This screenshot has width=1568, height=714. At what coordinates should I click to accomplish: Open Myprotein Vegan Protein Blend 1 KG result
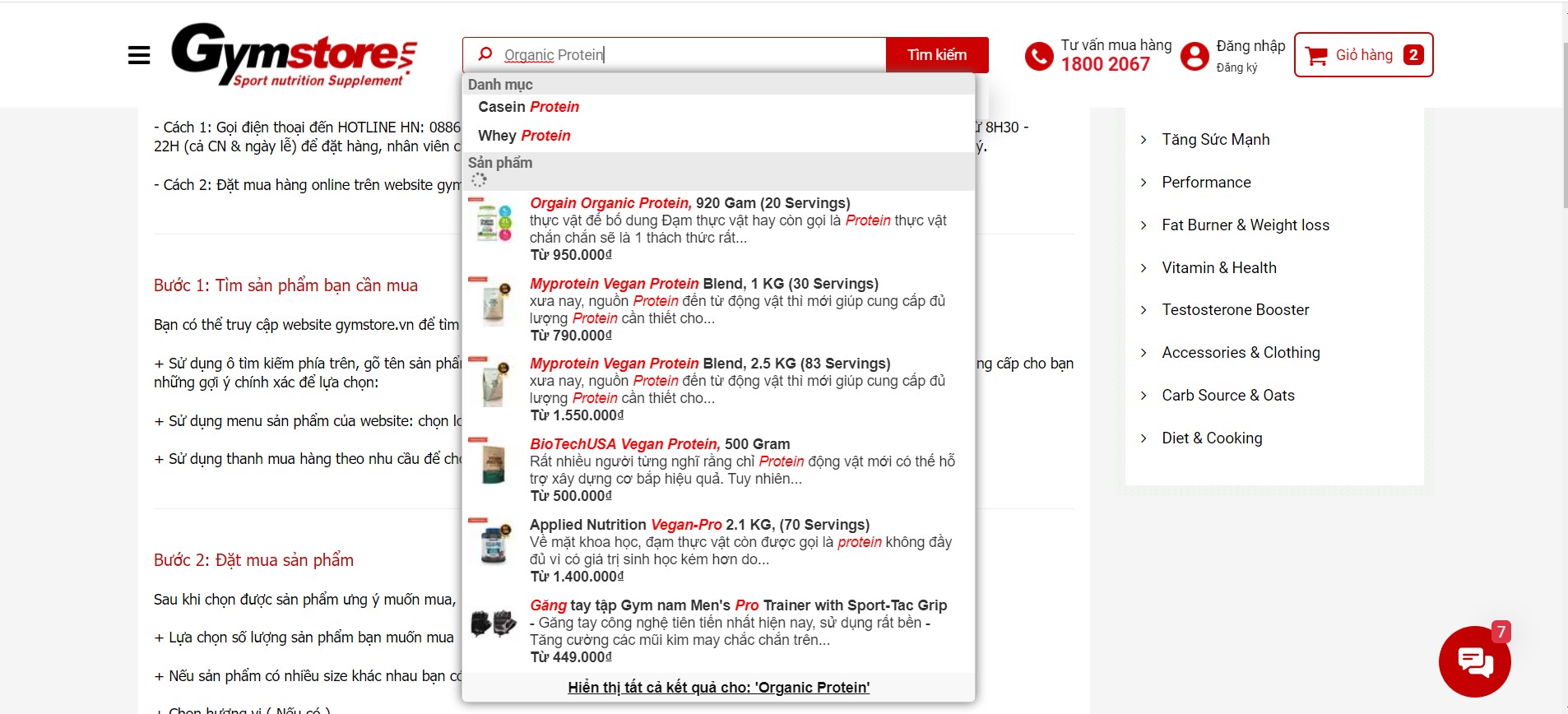[x=719, y=309]
